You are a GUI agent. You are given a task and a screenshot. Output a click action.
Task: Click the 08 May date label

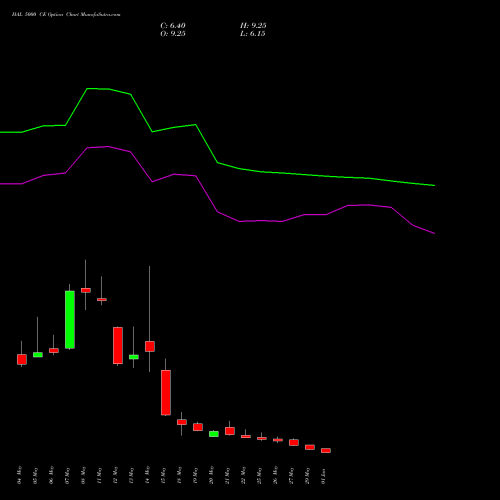point(83,475)
